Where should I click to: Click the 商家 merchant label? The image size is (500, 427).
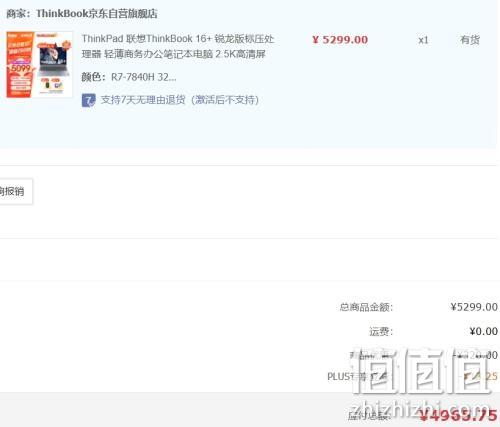click(x=18, y=14)
